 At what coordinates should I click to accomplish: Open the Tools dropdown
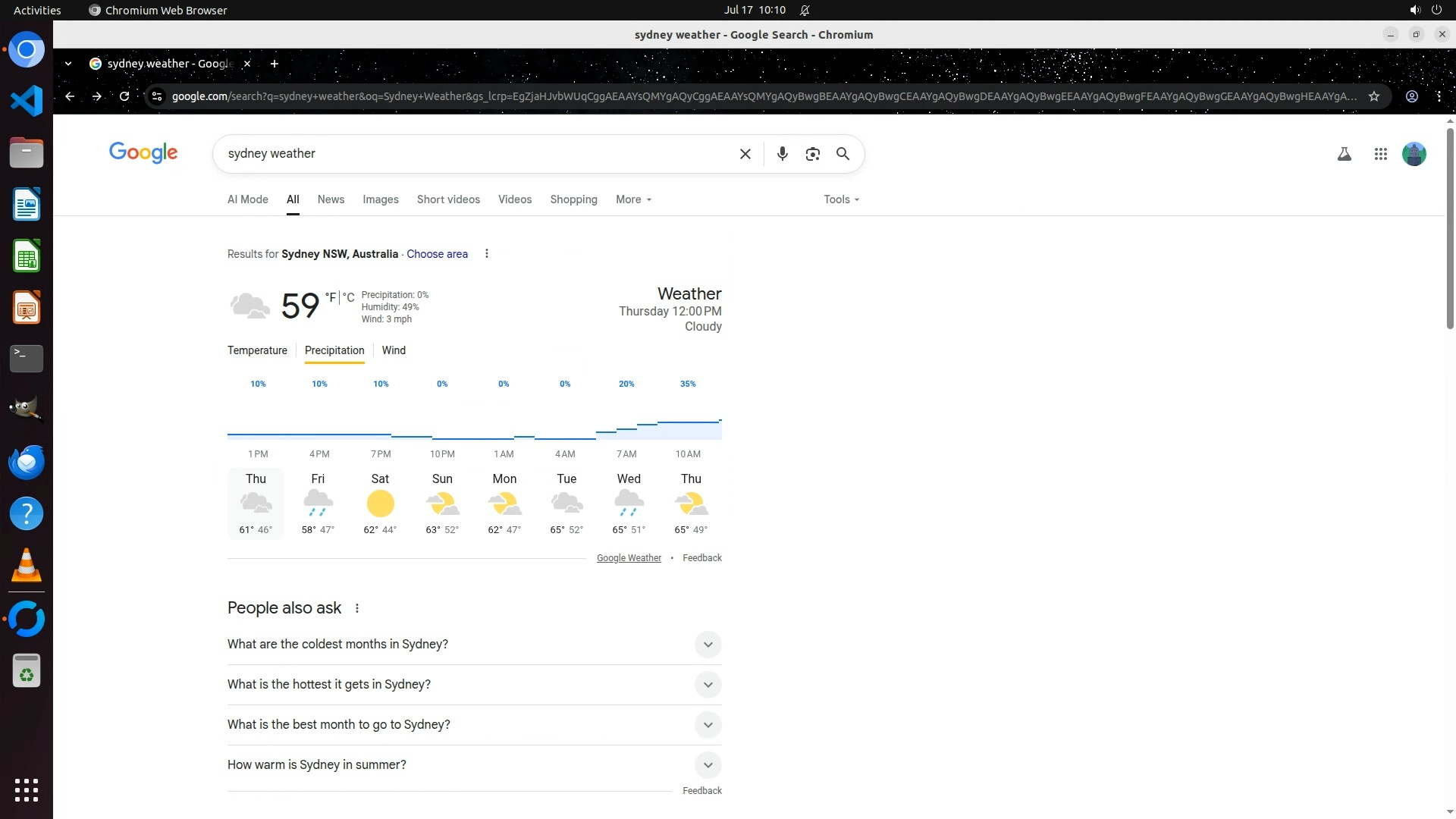[x=841, y=199]
